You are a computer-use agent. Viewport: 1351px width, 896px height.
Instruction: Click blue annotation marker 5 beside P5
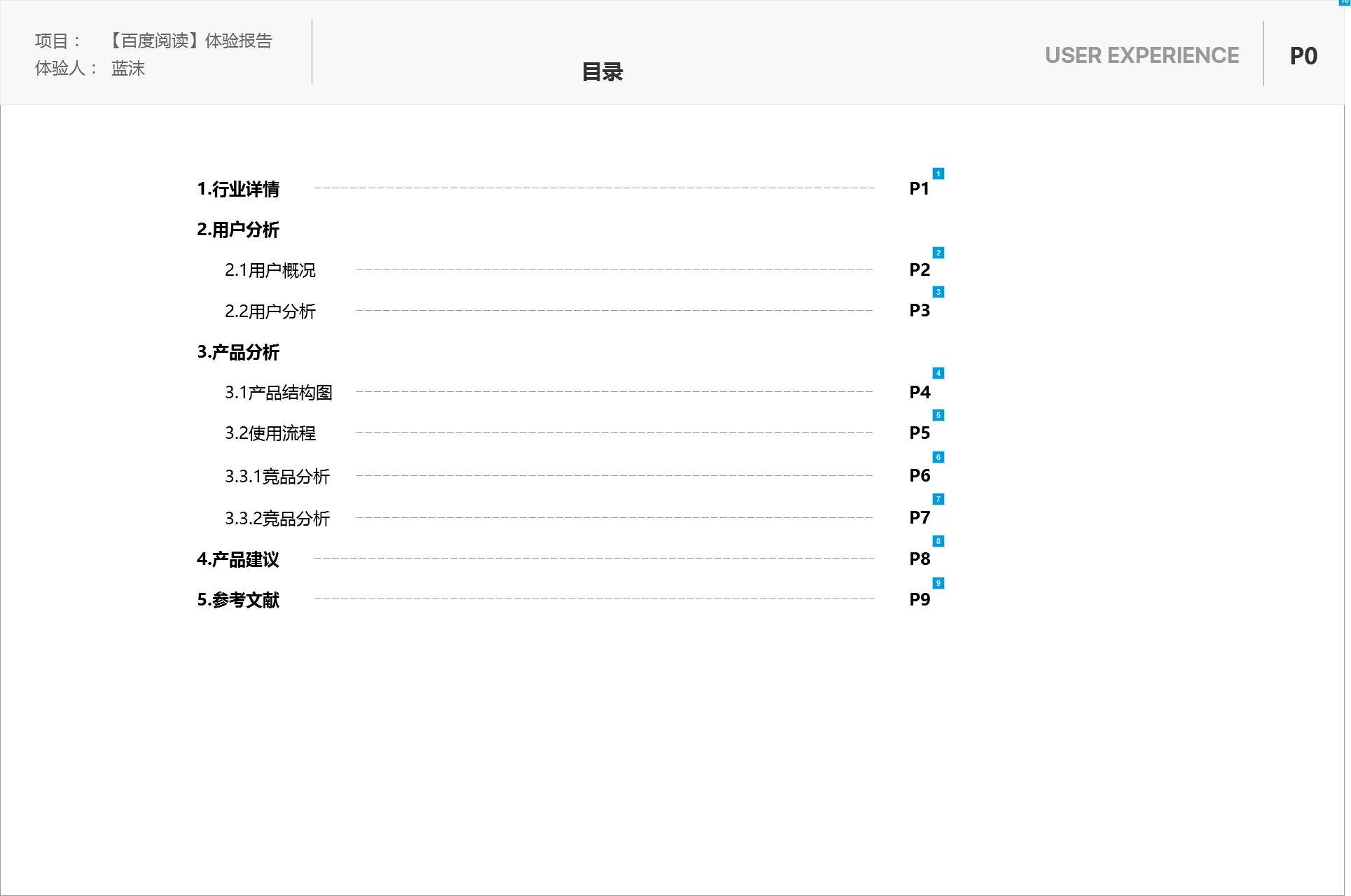pyautogui.click(x=938, y=415)
